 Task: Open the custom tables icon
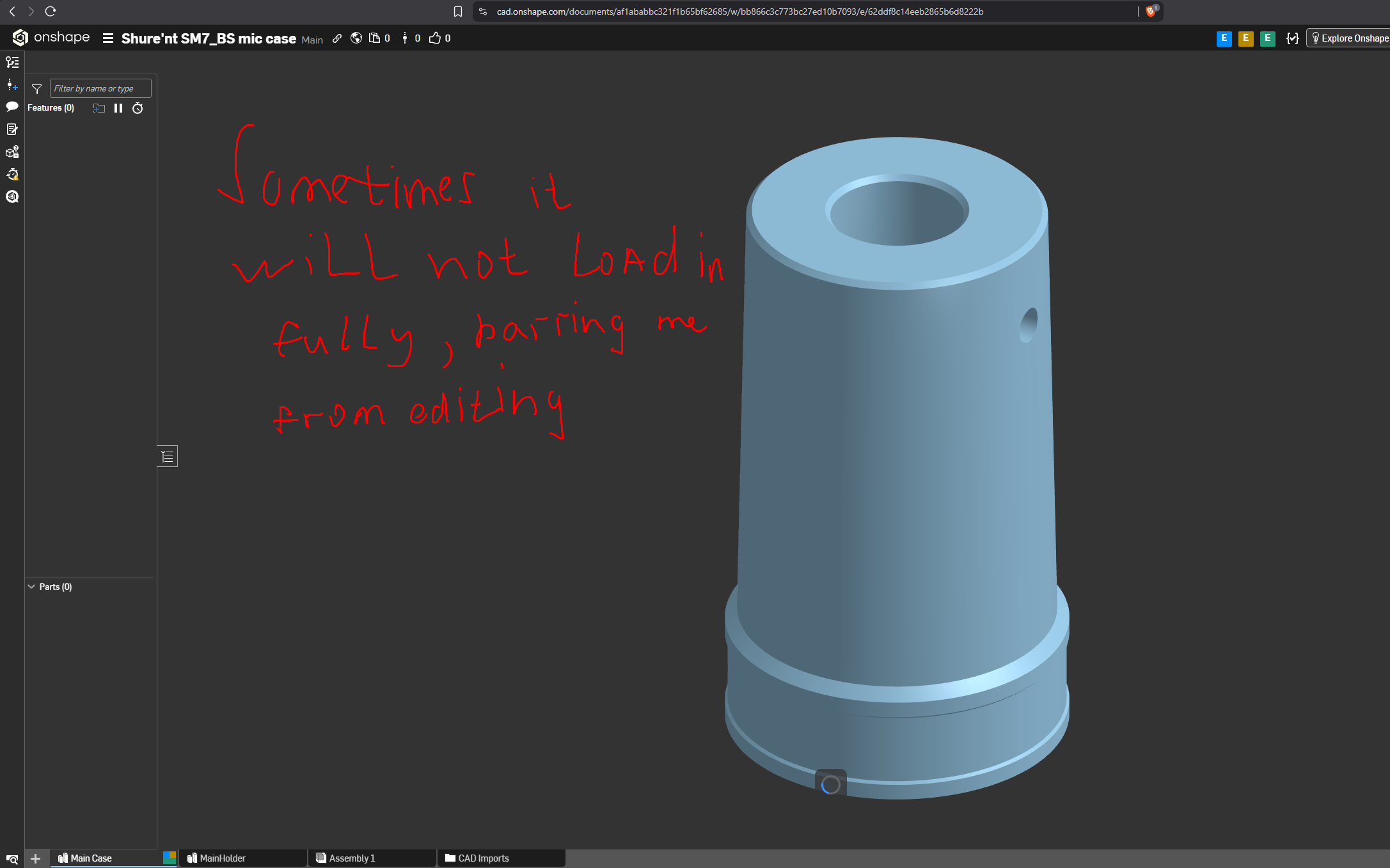click(12, 174)
